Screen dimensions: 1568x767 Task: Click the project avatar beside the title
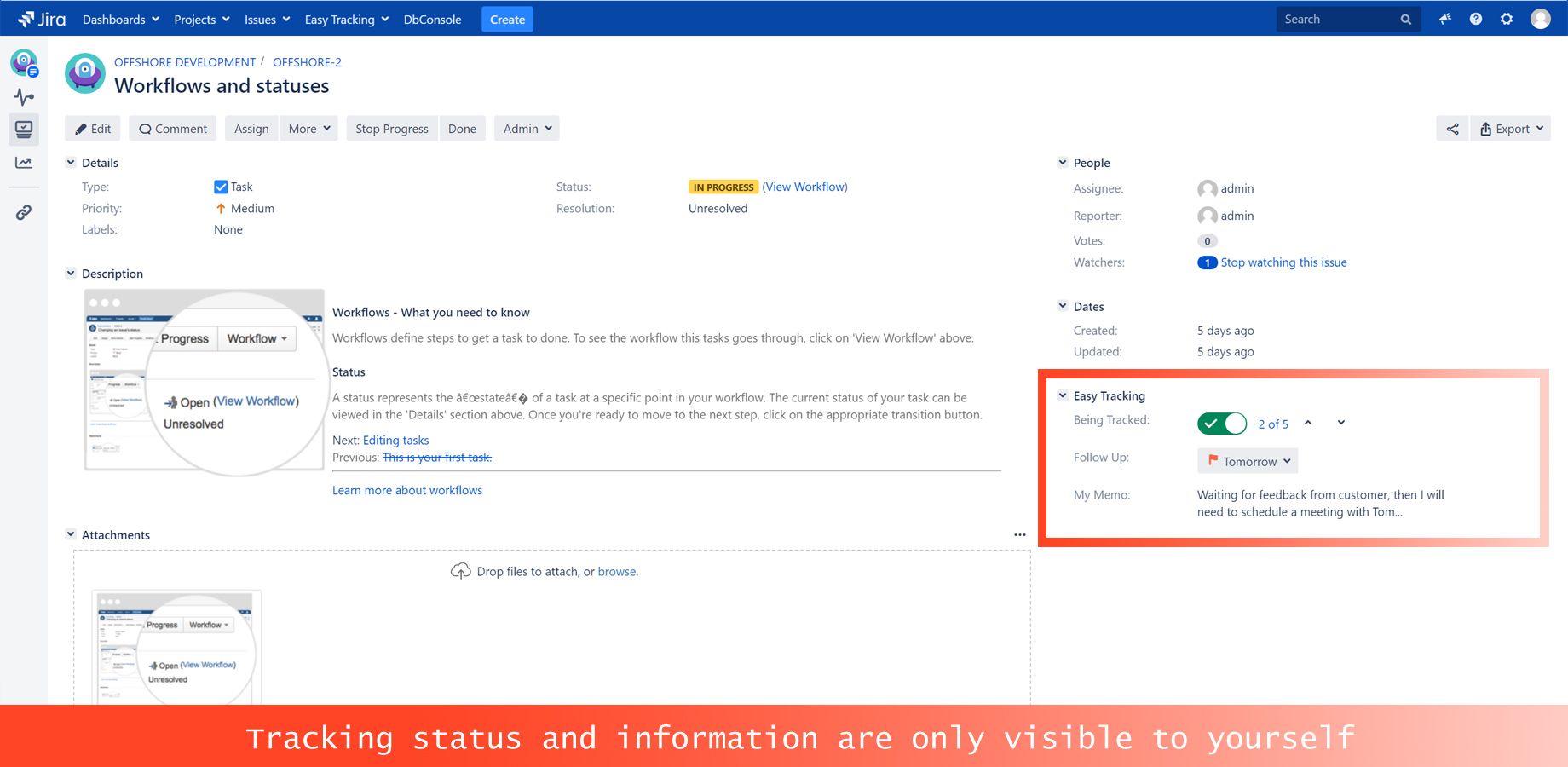pyautogui.click(x=85, y=73)
